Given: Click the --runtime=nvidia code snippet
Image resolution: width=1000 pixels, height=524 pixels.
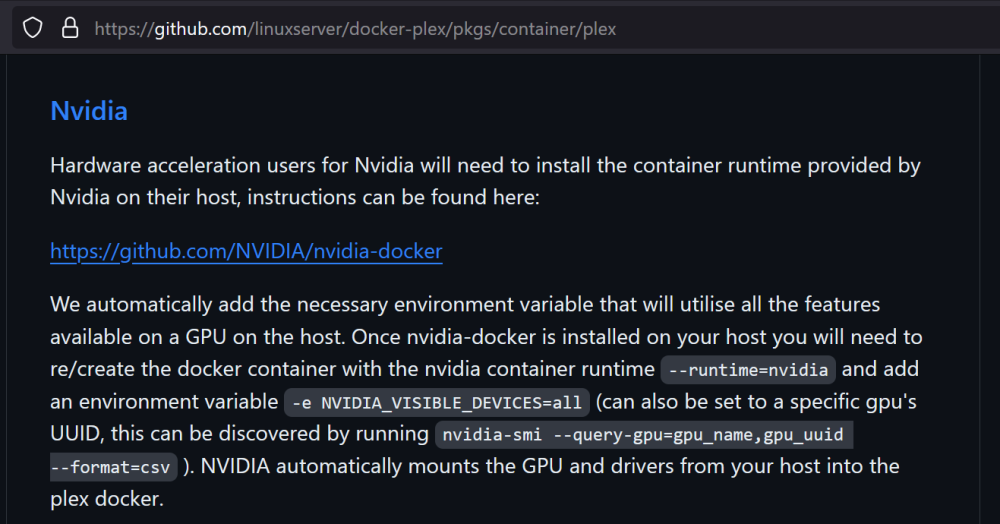Looking at the screenshot, I should tap(748, 370).
